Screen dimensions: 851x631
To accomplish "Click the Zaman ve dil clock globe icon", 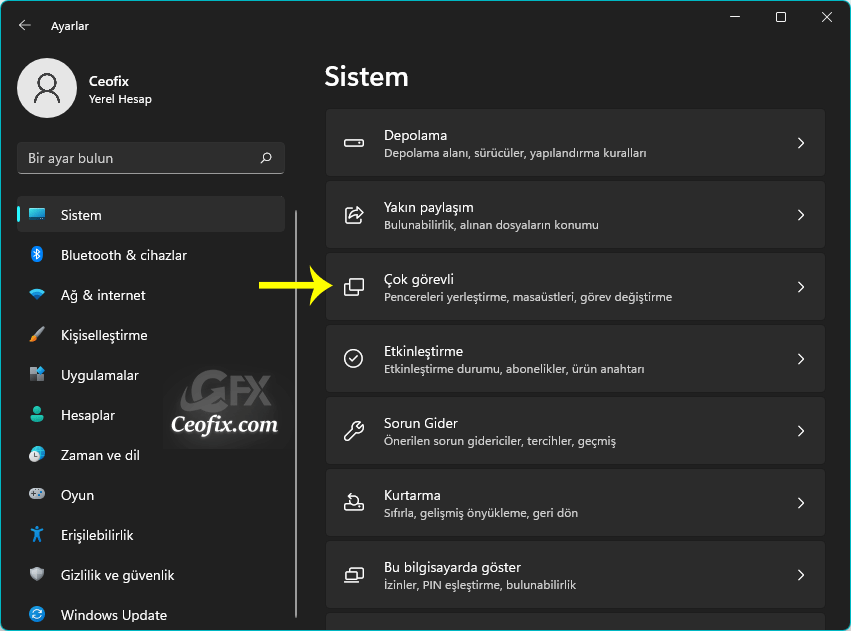I will coord(37,454).
